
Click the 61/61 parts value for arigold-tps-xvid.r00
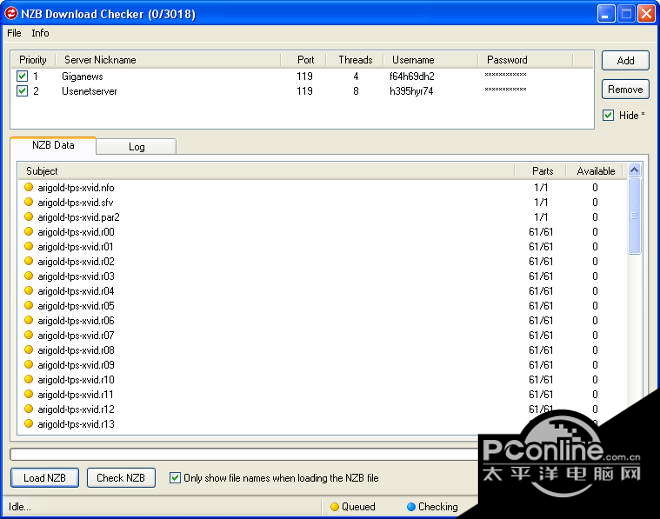pyautogui.click(x=540, y=232)
